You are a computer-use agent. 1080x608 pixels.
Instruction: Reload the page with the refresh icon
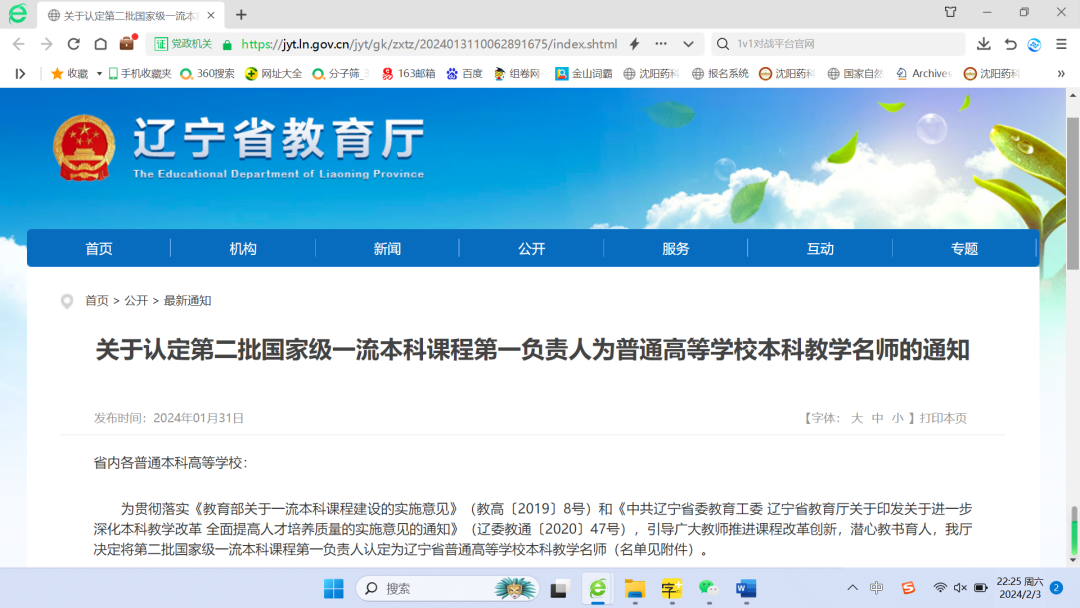point(73,44)
